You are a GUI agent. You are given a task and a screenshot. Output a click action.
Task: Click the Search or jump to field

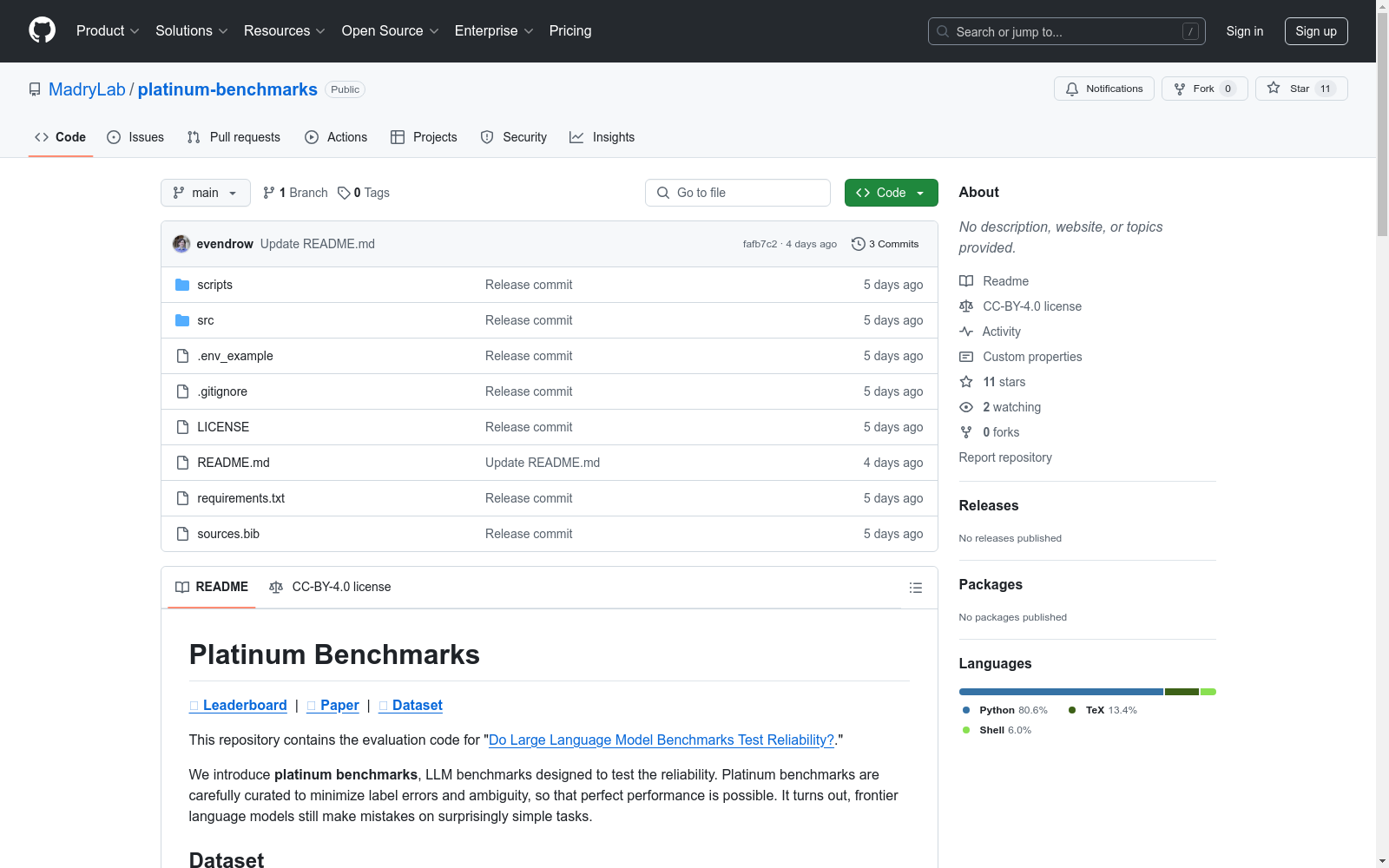coord(1066,31)
